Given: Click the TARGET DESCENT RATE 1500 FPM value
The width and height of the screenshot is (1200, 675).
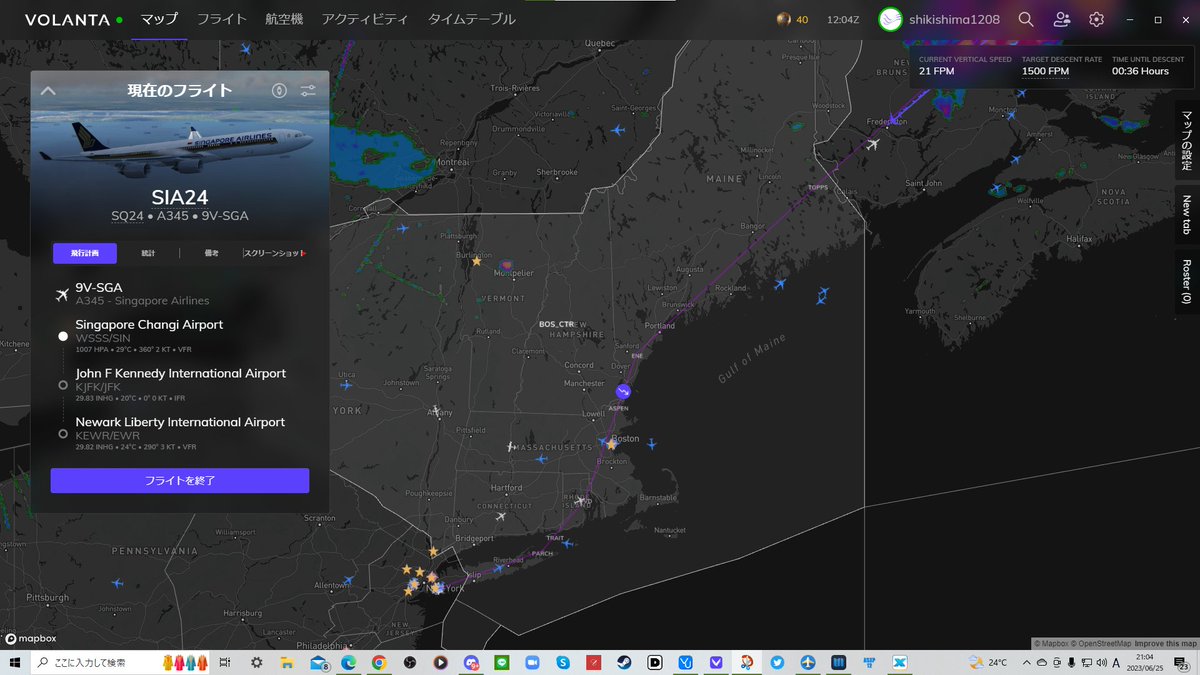Looking at the screenshot, I should [1045, 71].
